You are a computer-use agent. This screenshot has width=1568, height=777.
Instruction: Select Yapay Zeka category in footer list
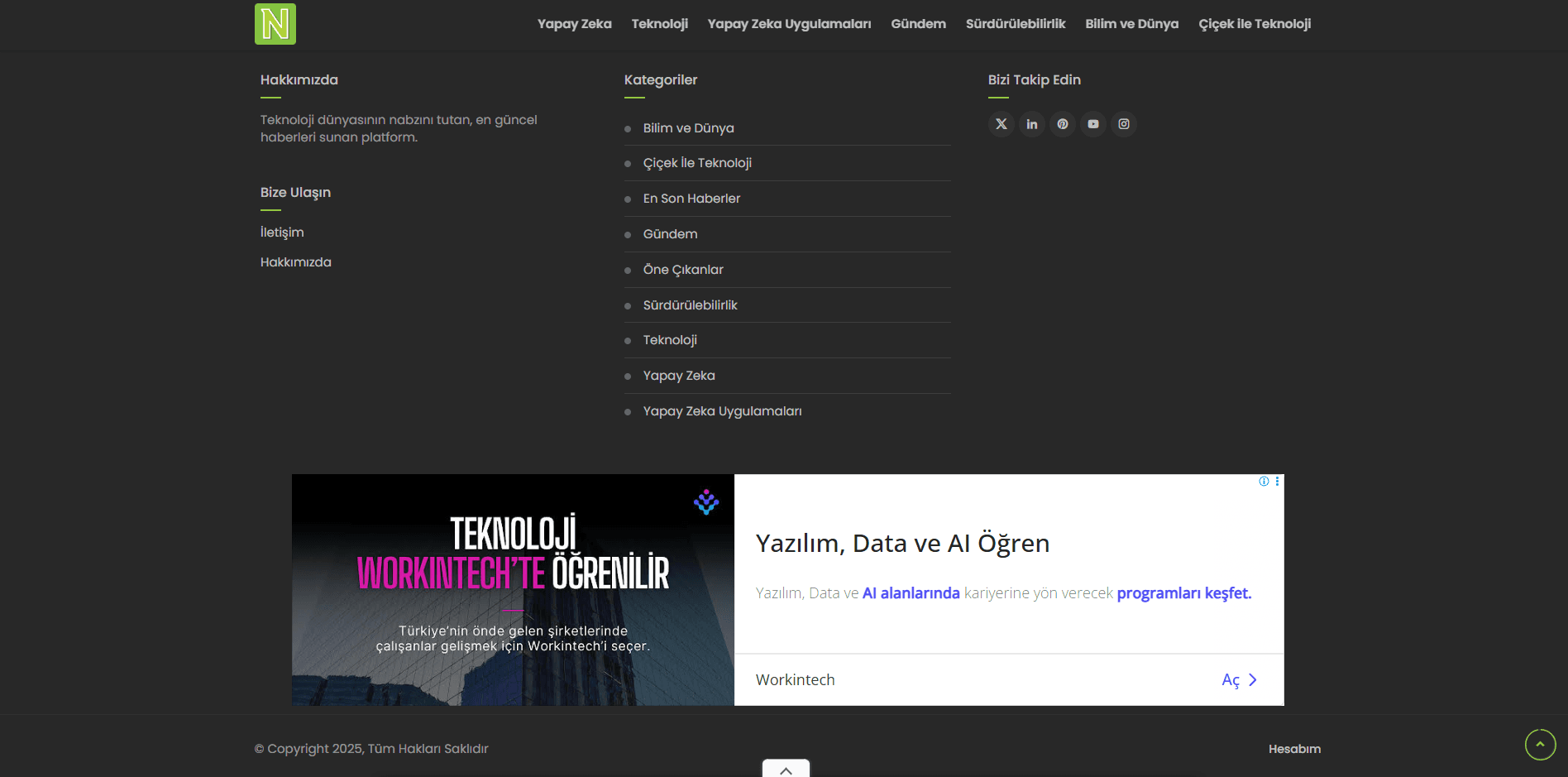(679, 376)
